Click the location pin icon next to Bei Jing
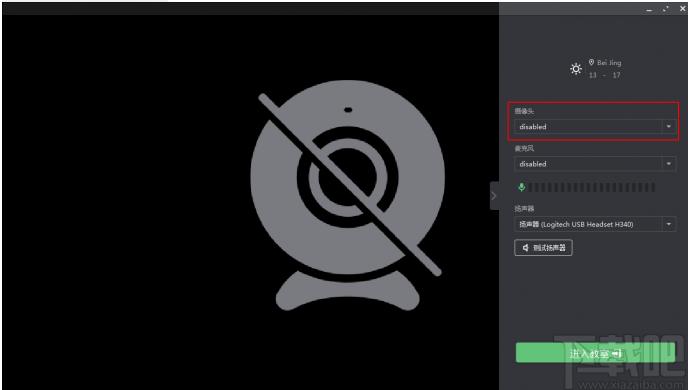This screenshot has width=688, height=390. [591, 62]
